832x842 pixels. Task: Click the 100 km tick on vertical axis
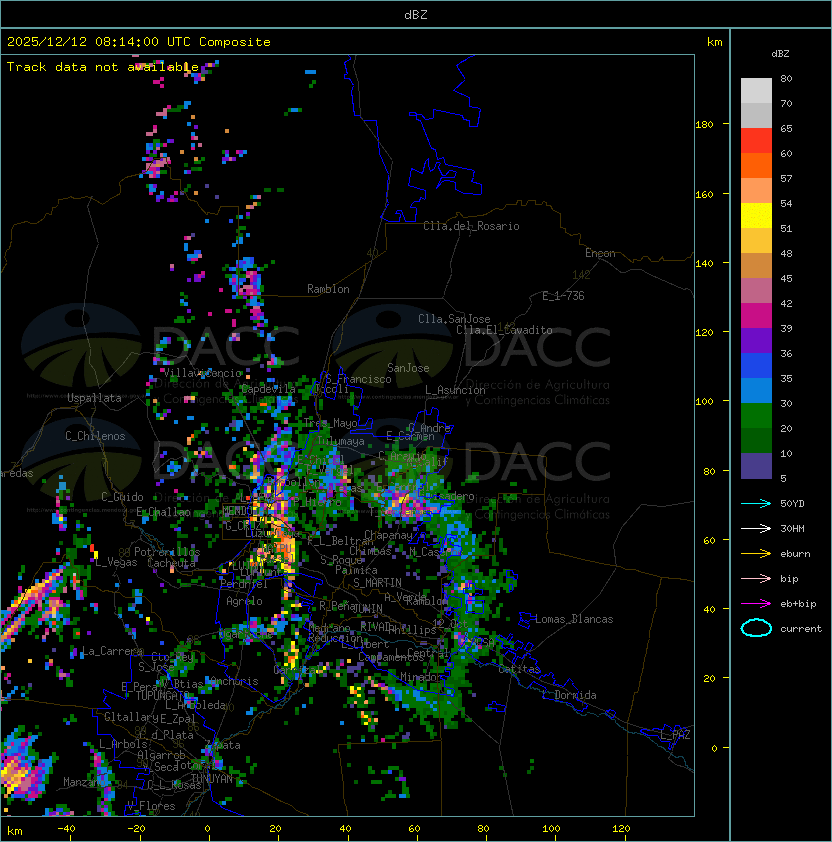click(704, 402)
